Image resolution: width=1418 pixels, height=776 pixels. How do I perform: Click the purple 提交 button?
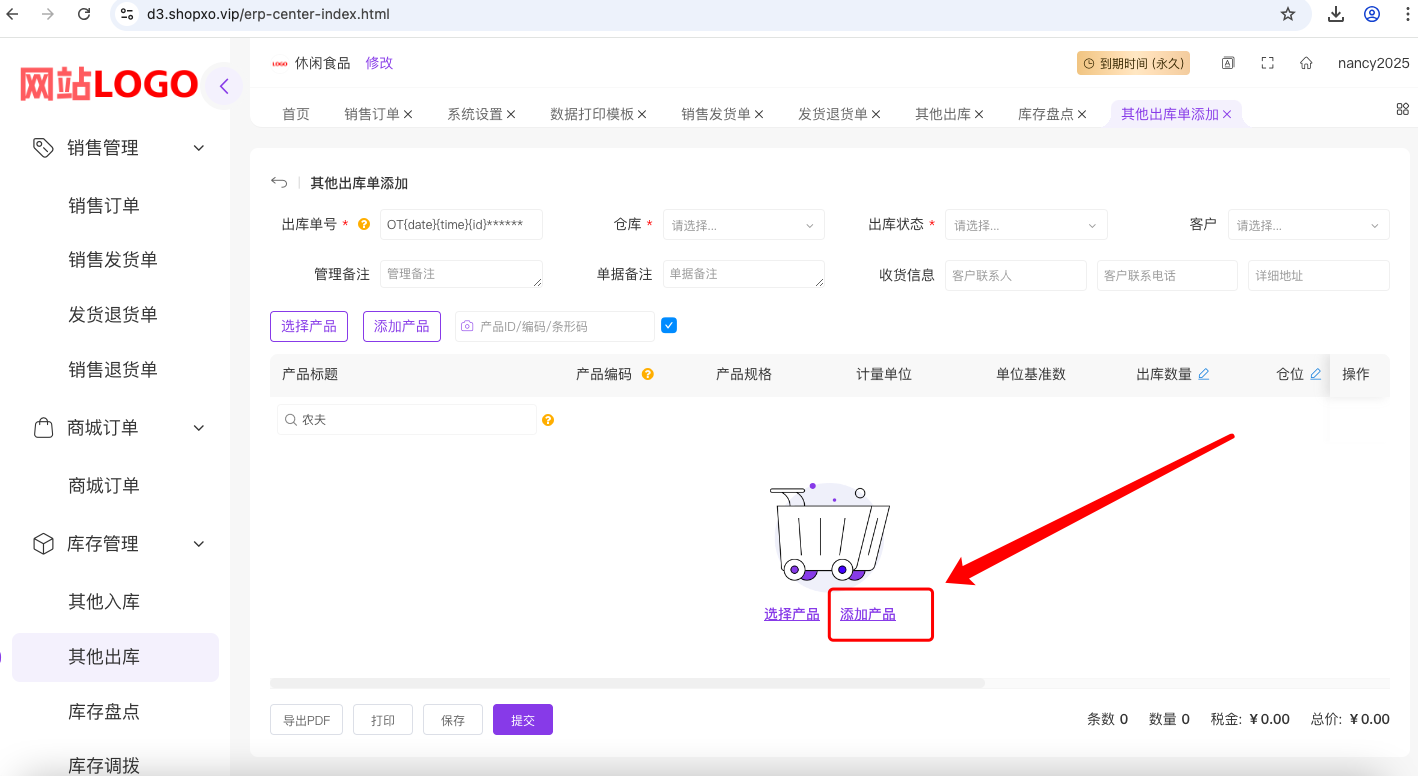pos(523,720)
